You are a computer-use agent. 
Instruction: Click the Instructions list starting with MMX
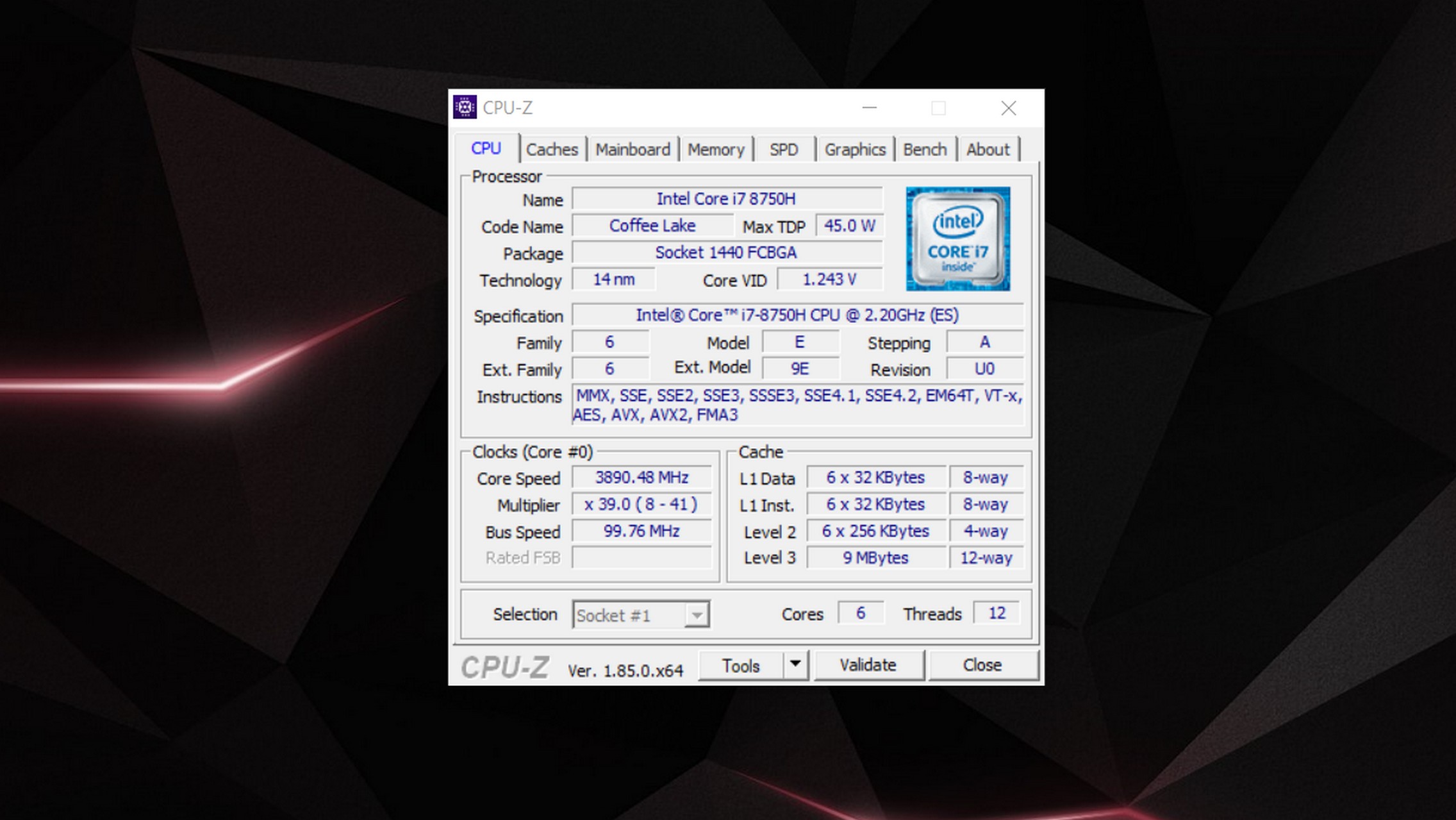[797, 405]
